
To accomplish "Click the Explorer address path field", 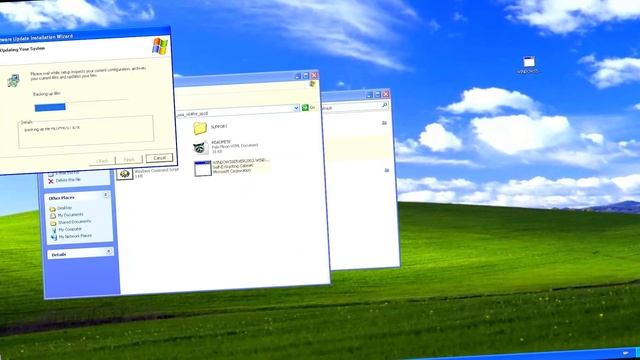I will (235, 111).
